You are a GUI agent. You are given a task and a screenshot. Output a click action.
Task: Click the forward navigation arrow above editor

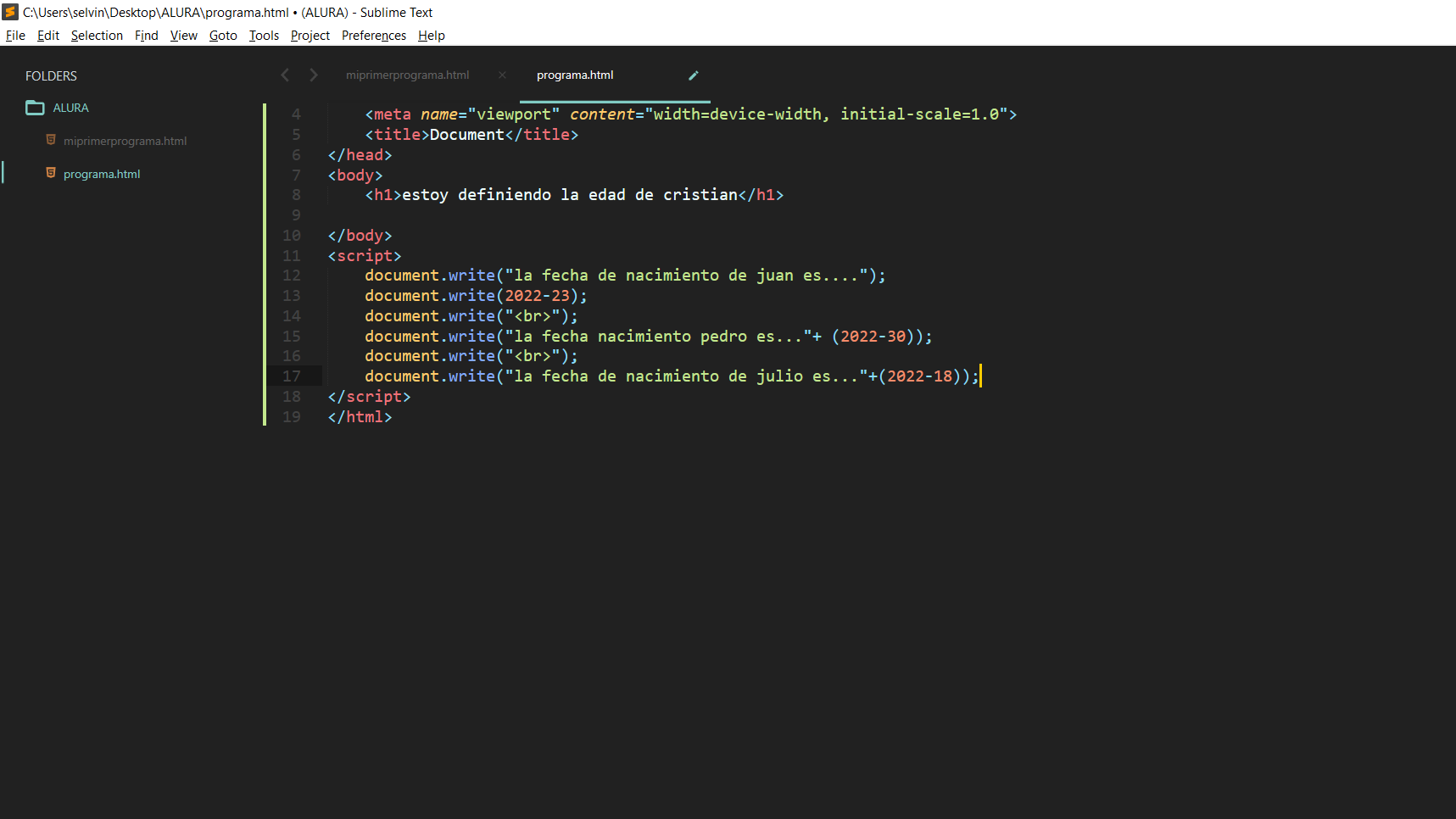coord(314,75)
